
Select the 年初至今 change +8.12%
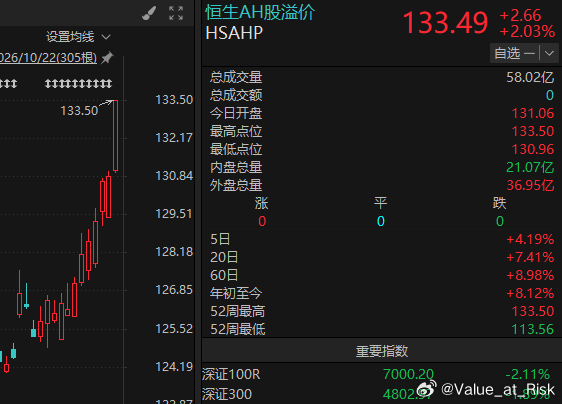530,293
